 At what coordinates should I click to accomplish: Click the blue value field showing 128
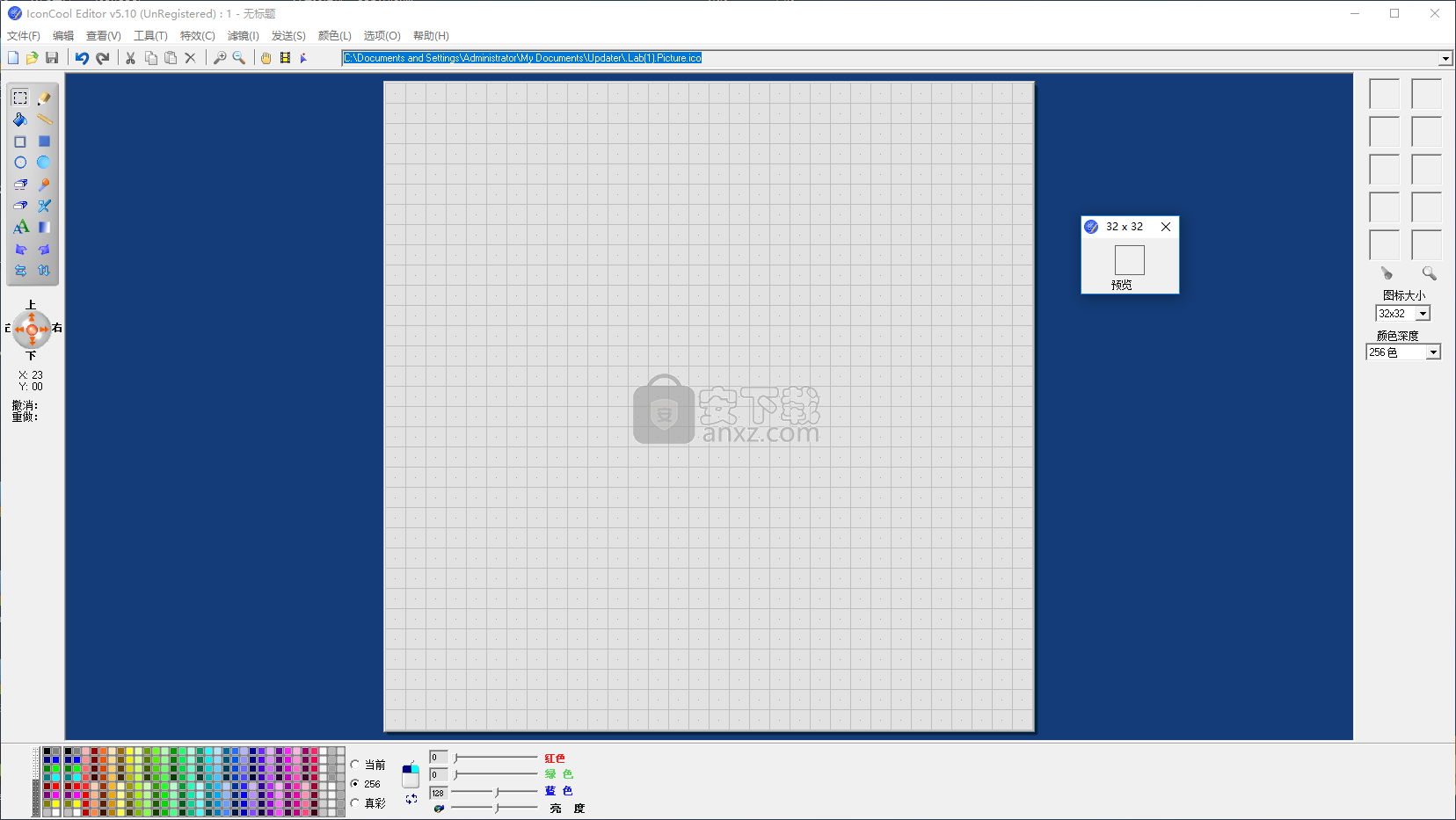(x=439, y=793)
